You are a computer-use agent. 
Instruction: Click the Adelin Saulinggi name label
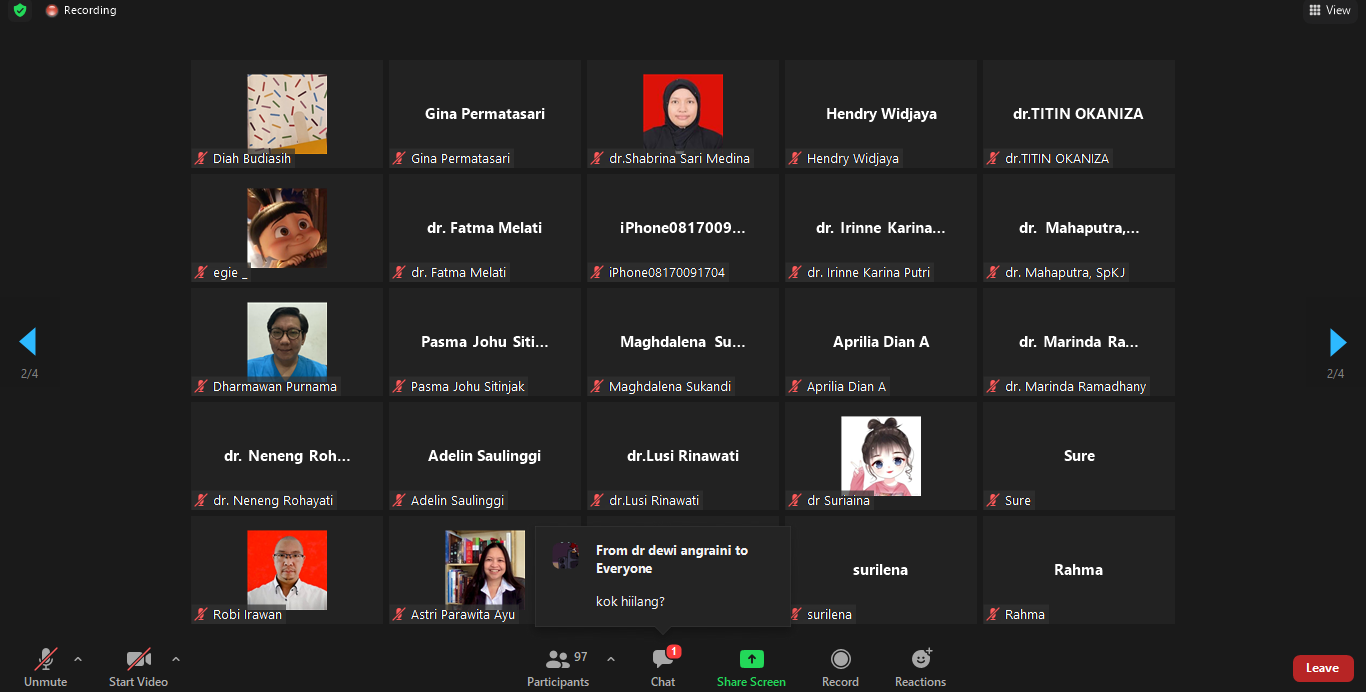pos(457,500)
